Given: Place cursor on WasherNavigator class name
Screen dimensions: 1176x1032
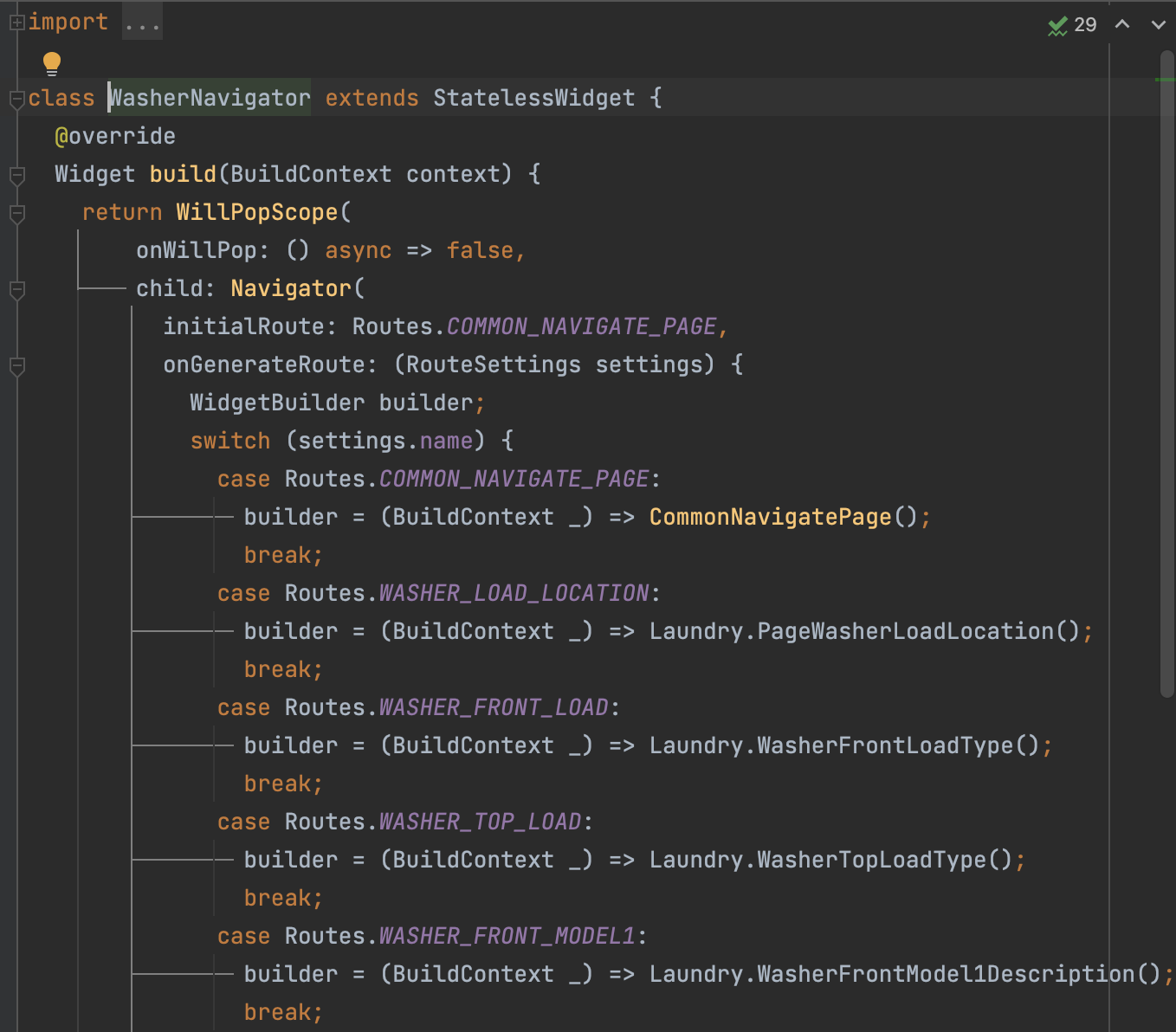Looking at the screenshot, I should [208, 97].
